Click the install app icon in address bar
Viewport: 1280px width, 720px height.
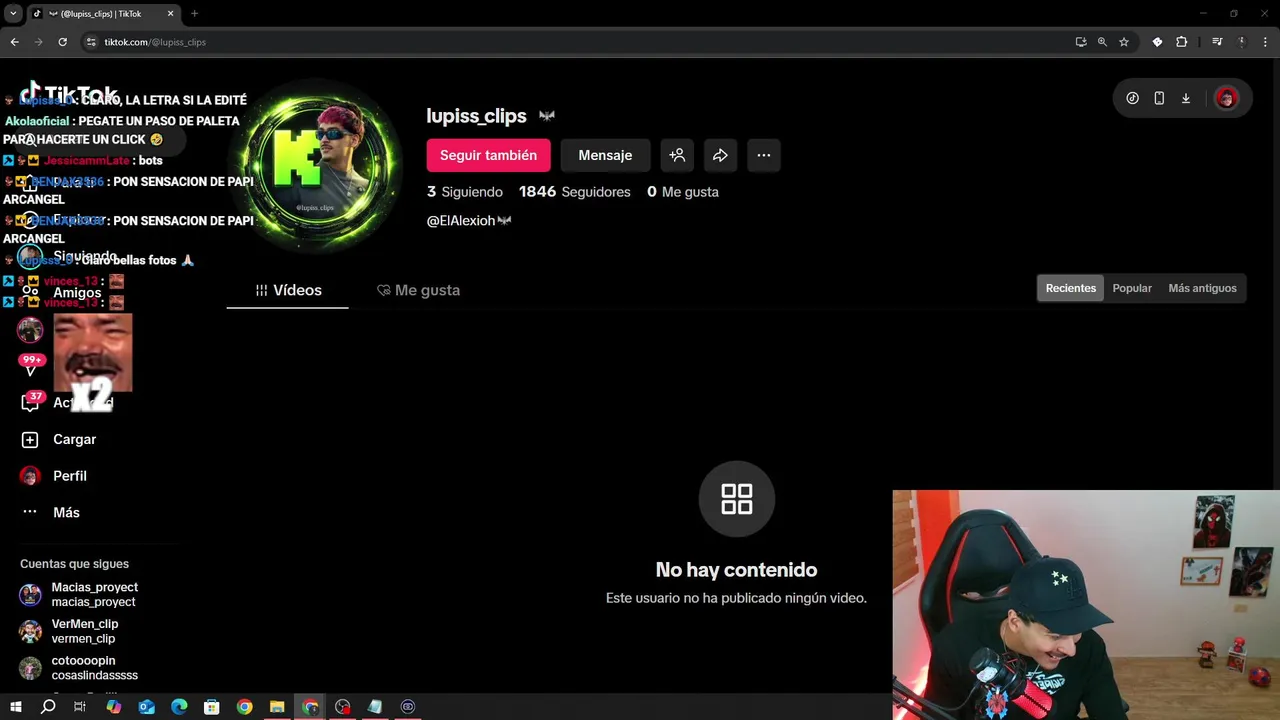(1081, 42)
